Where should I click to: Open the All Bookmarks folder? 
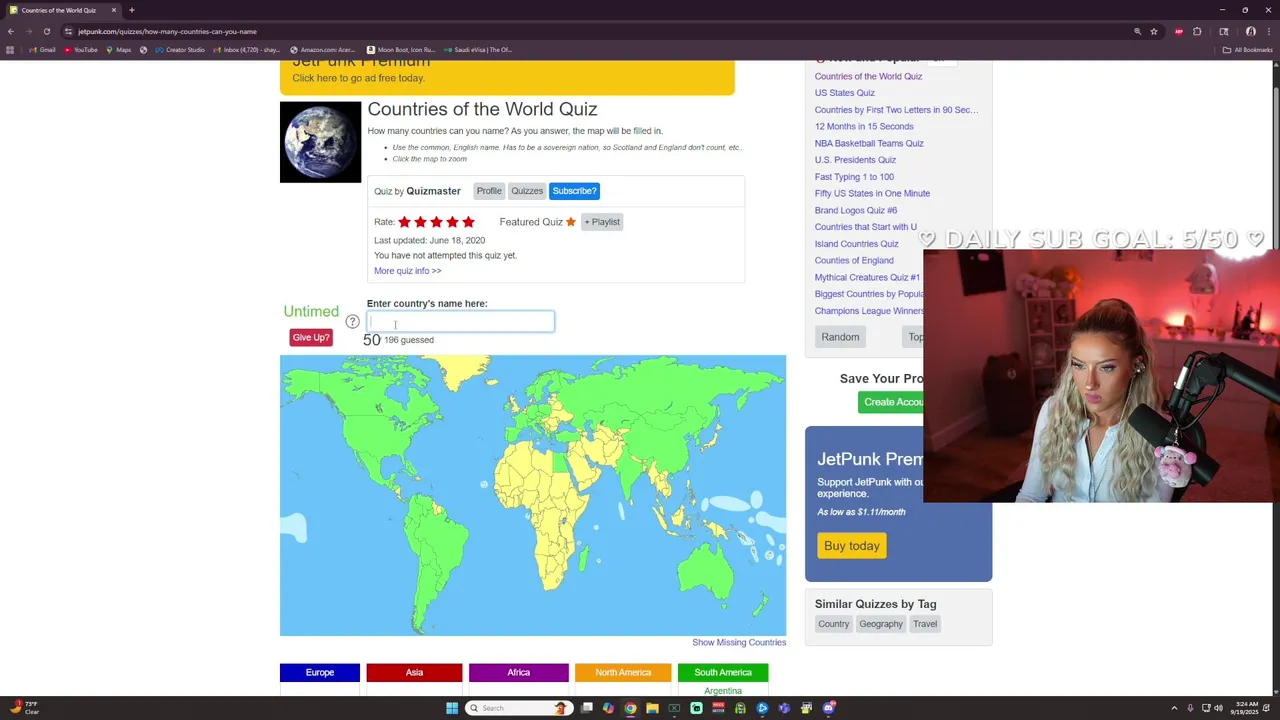click(x=1248, y=50)
